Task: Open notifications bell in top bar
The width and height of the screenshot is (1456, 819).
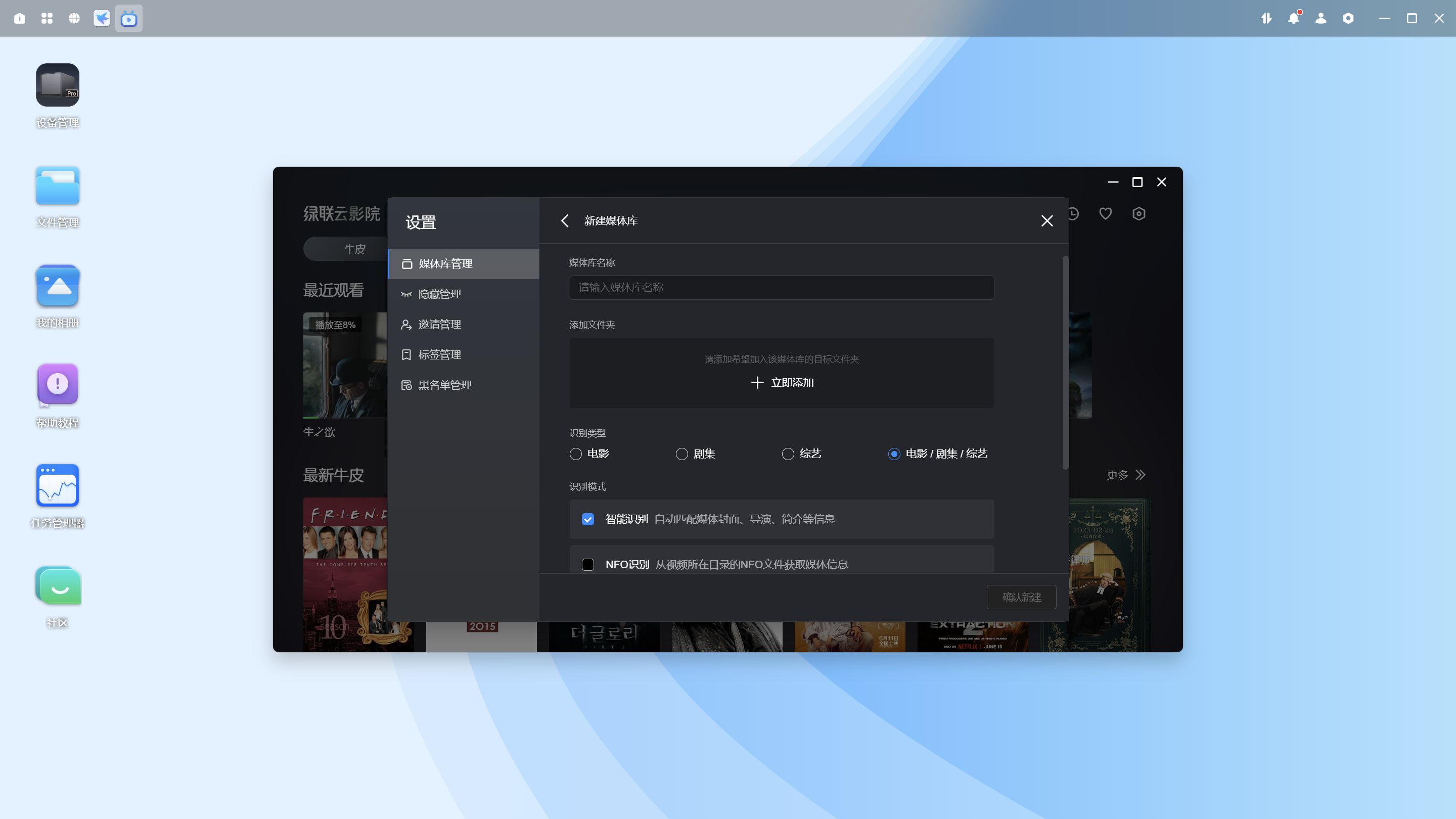Action: 1293,18
